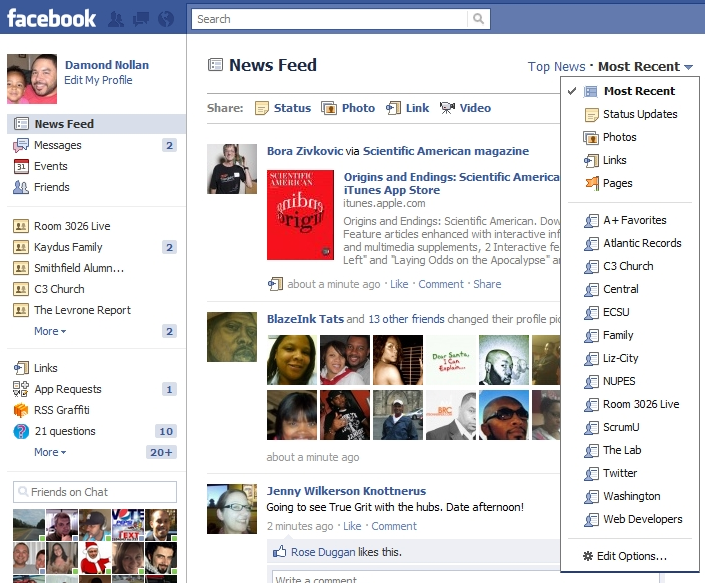Click the Links sidebar icon
Image resolution: width=705 pixels, height=583 pixels.
(x=21, y=368)
